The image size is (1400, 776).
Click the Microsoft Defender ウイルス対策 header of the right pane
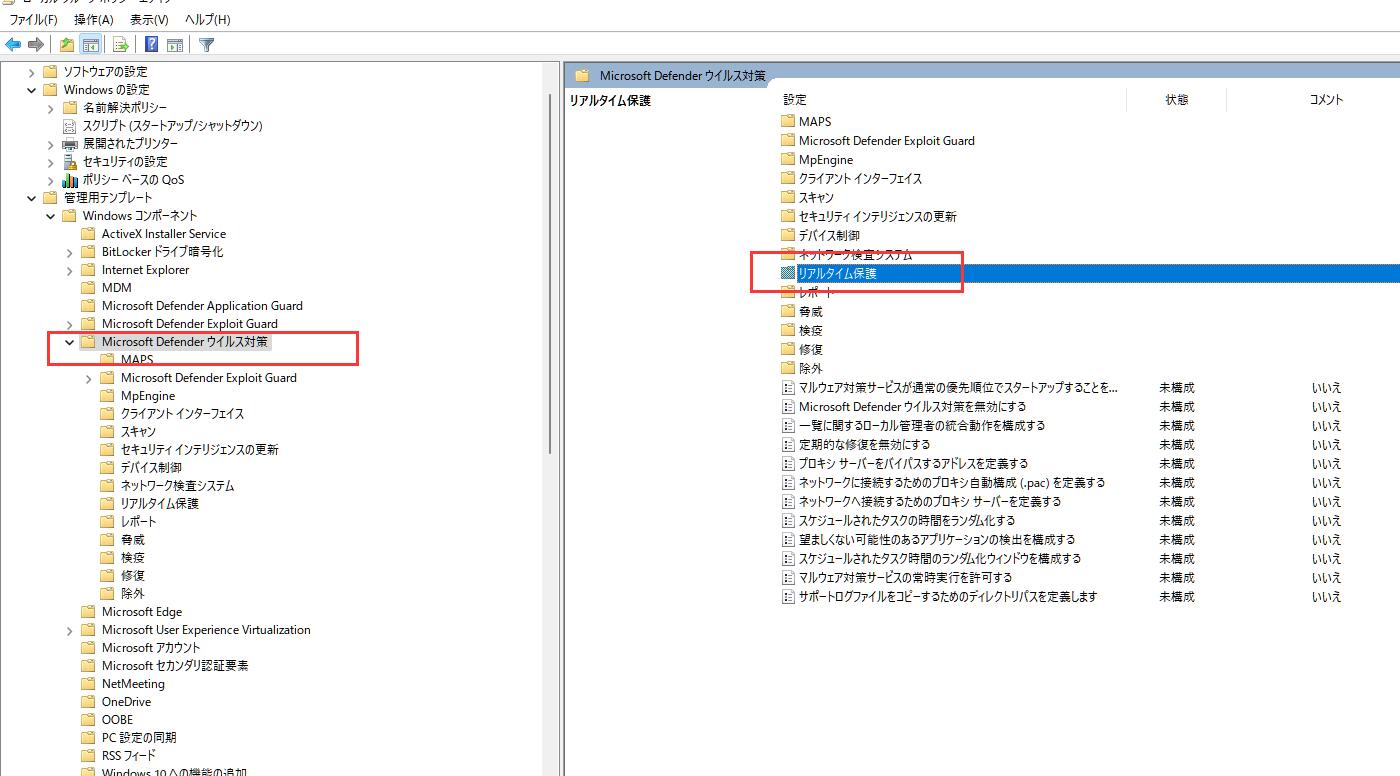[x=683, y=76]
